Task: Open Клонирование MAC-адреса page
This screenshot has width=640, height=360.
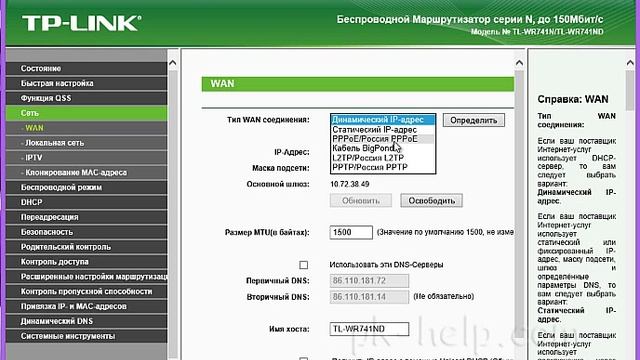Action: (x=87, y=173)
